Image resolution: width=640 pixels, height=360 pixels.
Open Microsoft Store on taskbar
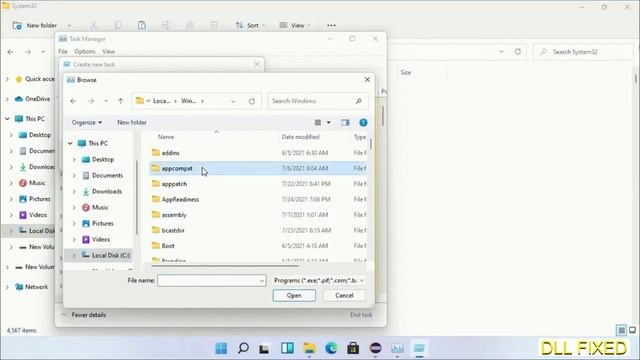353,348
